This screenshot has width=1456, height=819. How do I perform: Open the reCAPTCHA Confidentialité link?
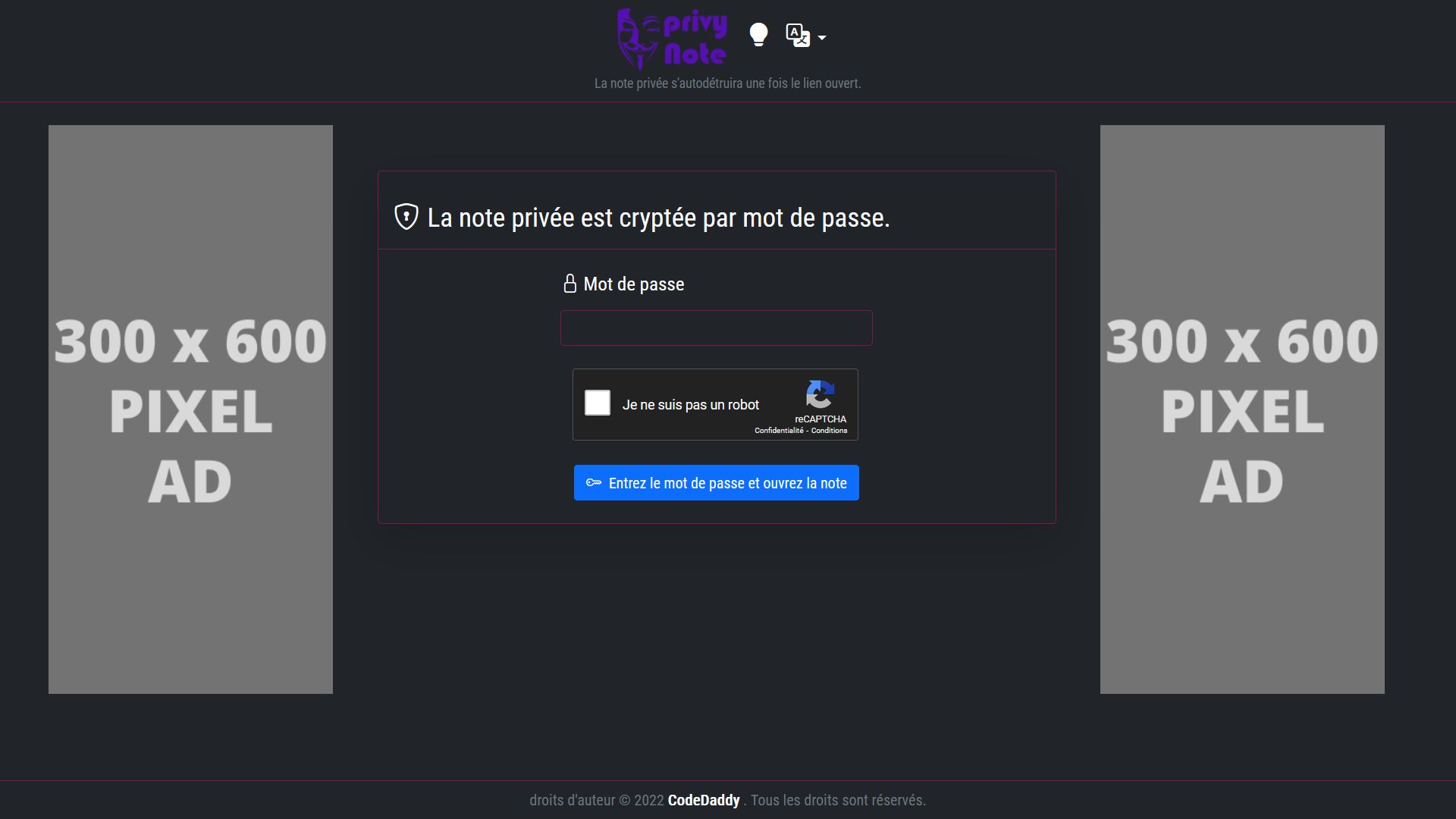pyautogui.click(x=779, y=431)
